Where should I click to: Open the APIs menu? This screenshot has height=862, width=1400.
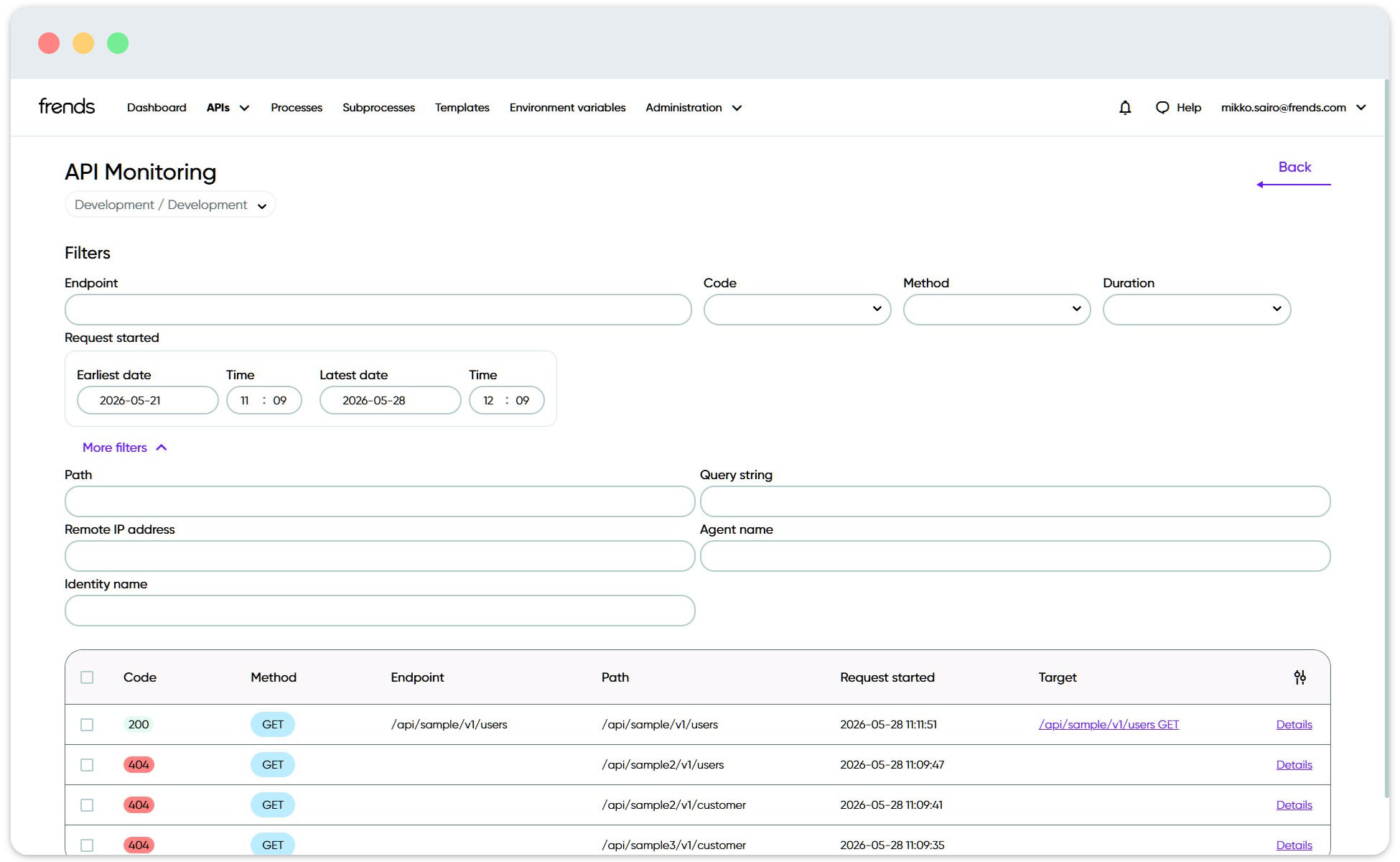tap(228, 108)
